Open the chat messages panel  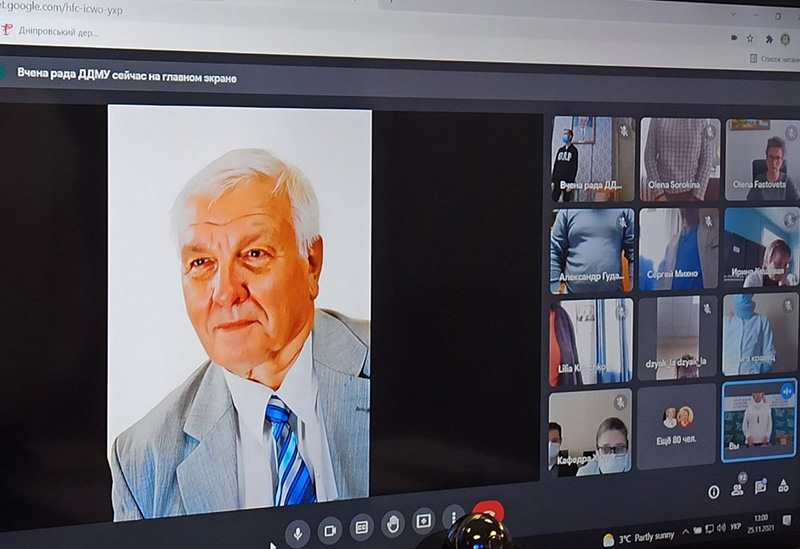(761, 488)
